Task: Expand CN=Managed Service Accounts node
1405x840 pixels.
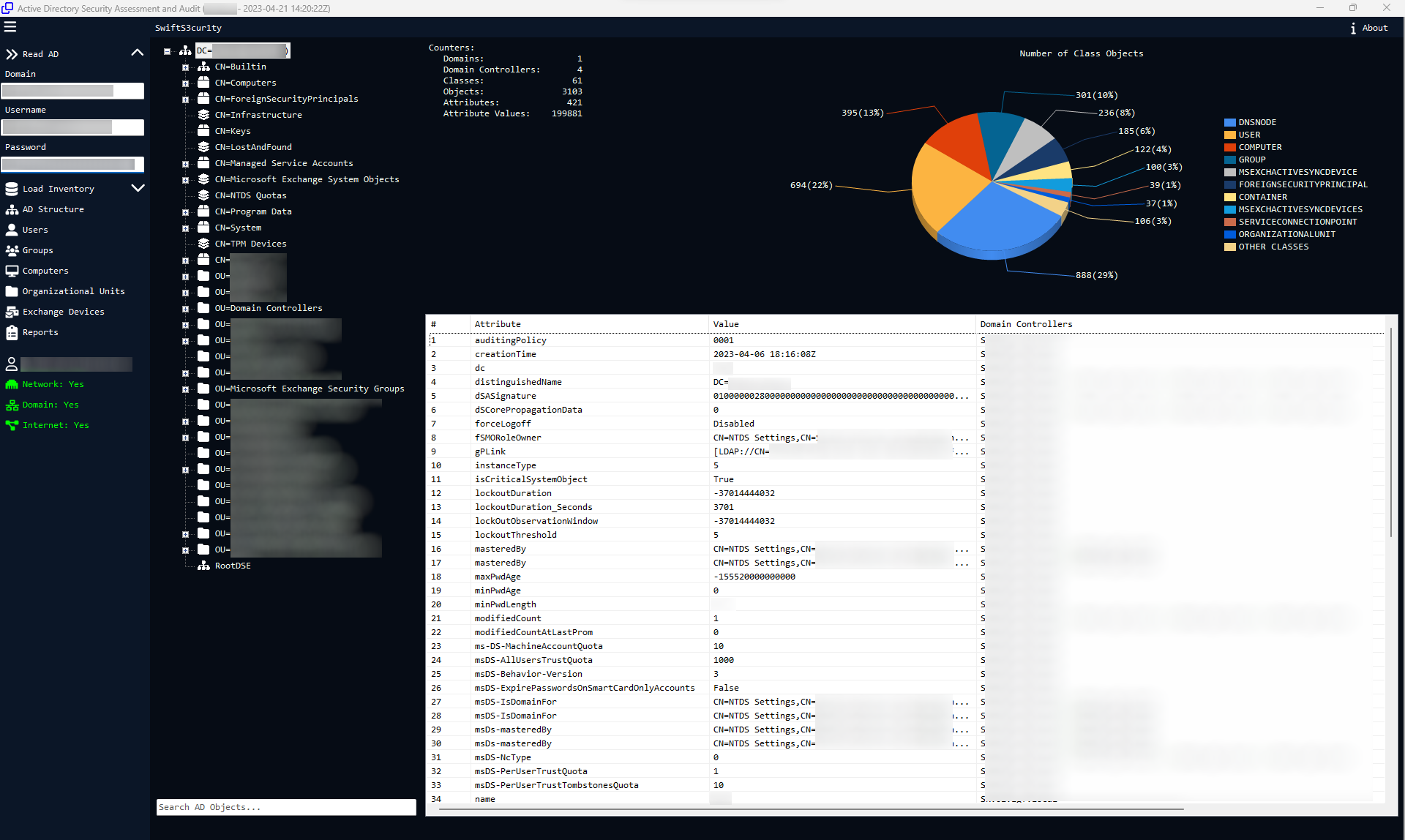Action: pyautogui.click(x=185, y=164)
